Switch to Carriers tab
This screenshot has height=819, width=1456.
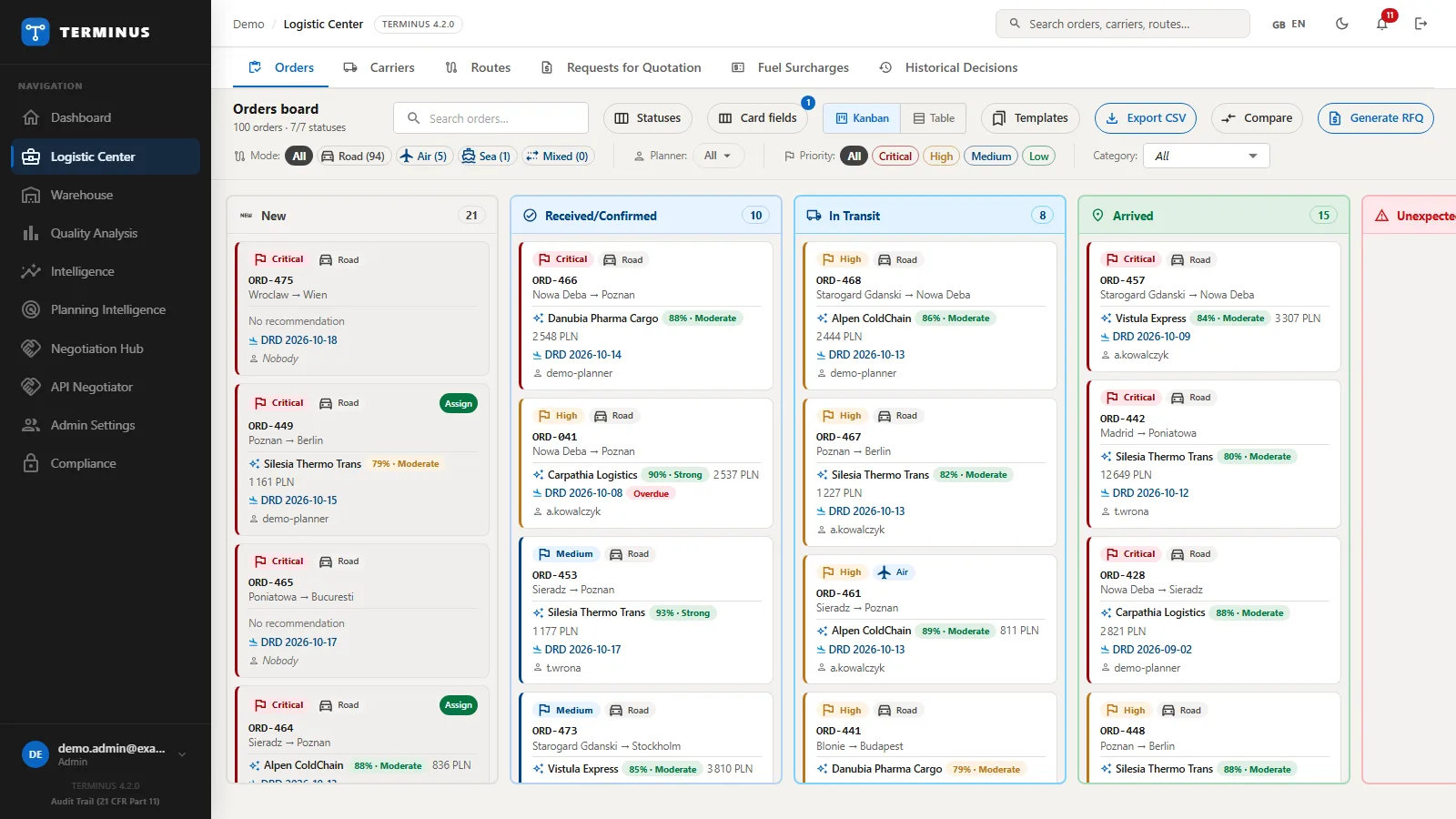(379, 67)
